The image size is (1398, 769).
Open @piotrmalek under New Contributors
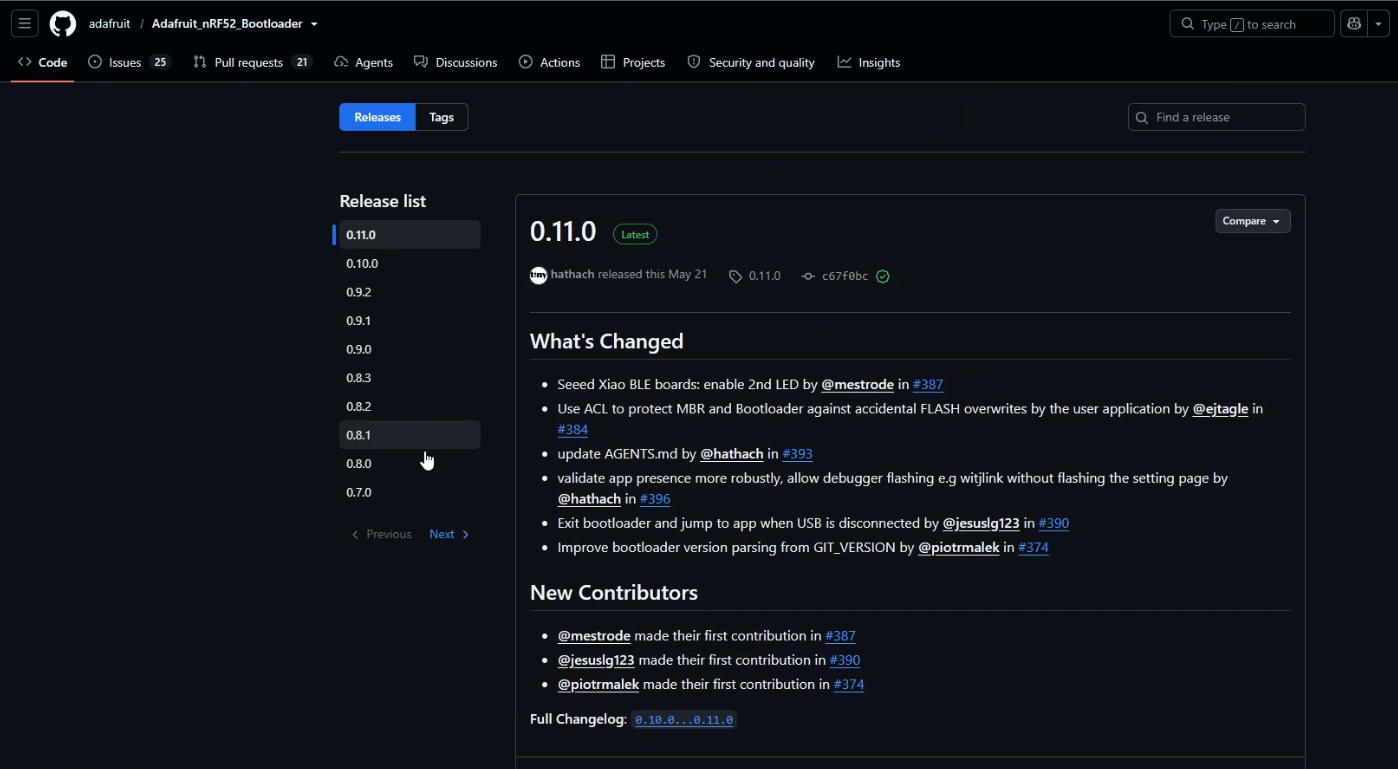pos(598,685)
